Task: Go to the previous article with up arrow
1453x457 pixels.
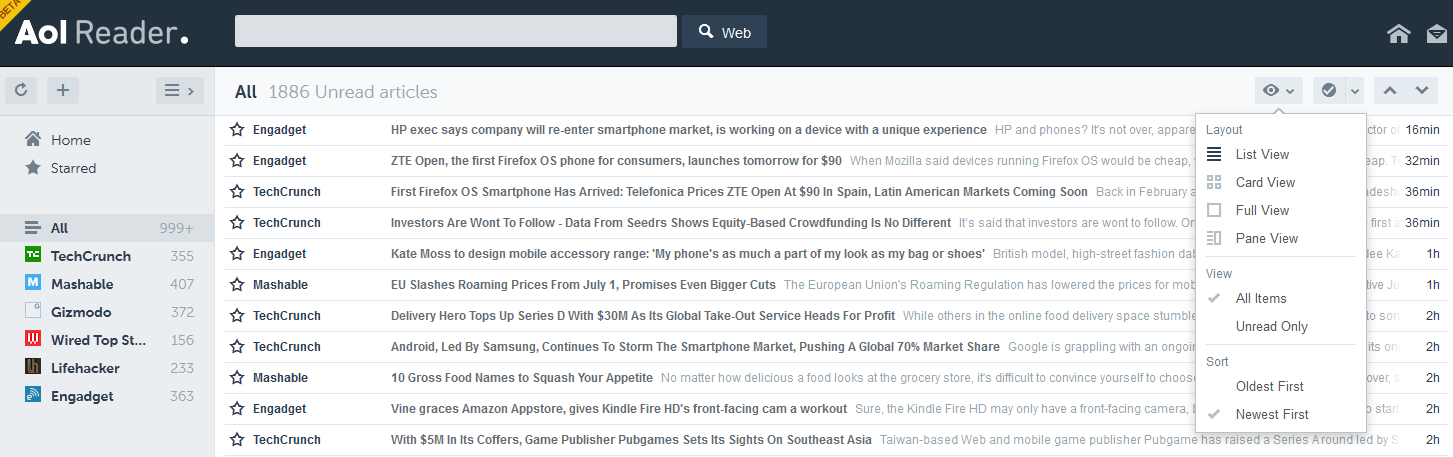Action: click(1389, 91)
